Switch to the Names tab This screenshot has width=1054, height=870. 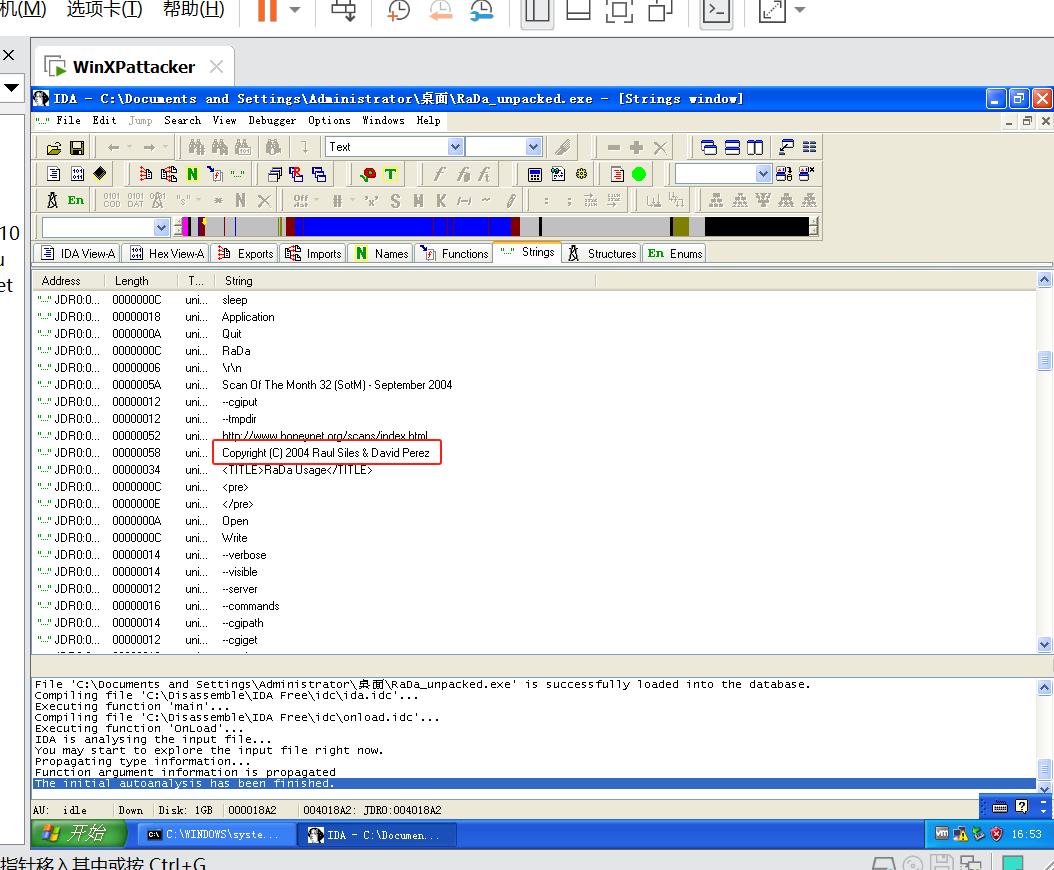(381, 253)
